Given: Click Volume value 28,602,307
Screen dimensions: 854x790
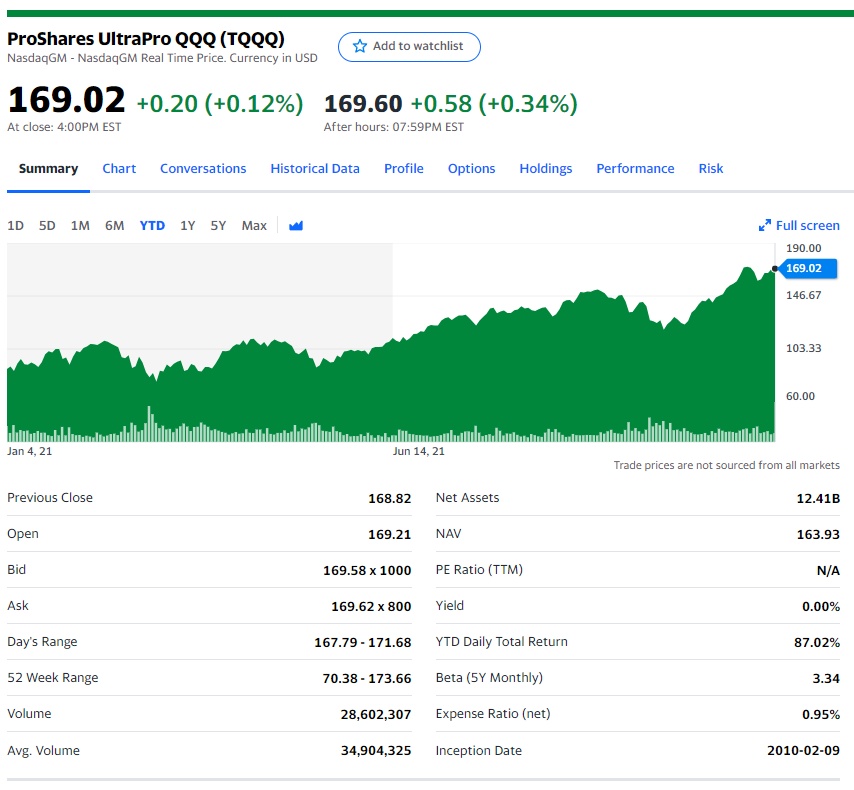Looking at the screenshot, I should point(376,714).
